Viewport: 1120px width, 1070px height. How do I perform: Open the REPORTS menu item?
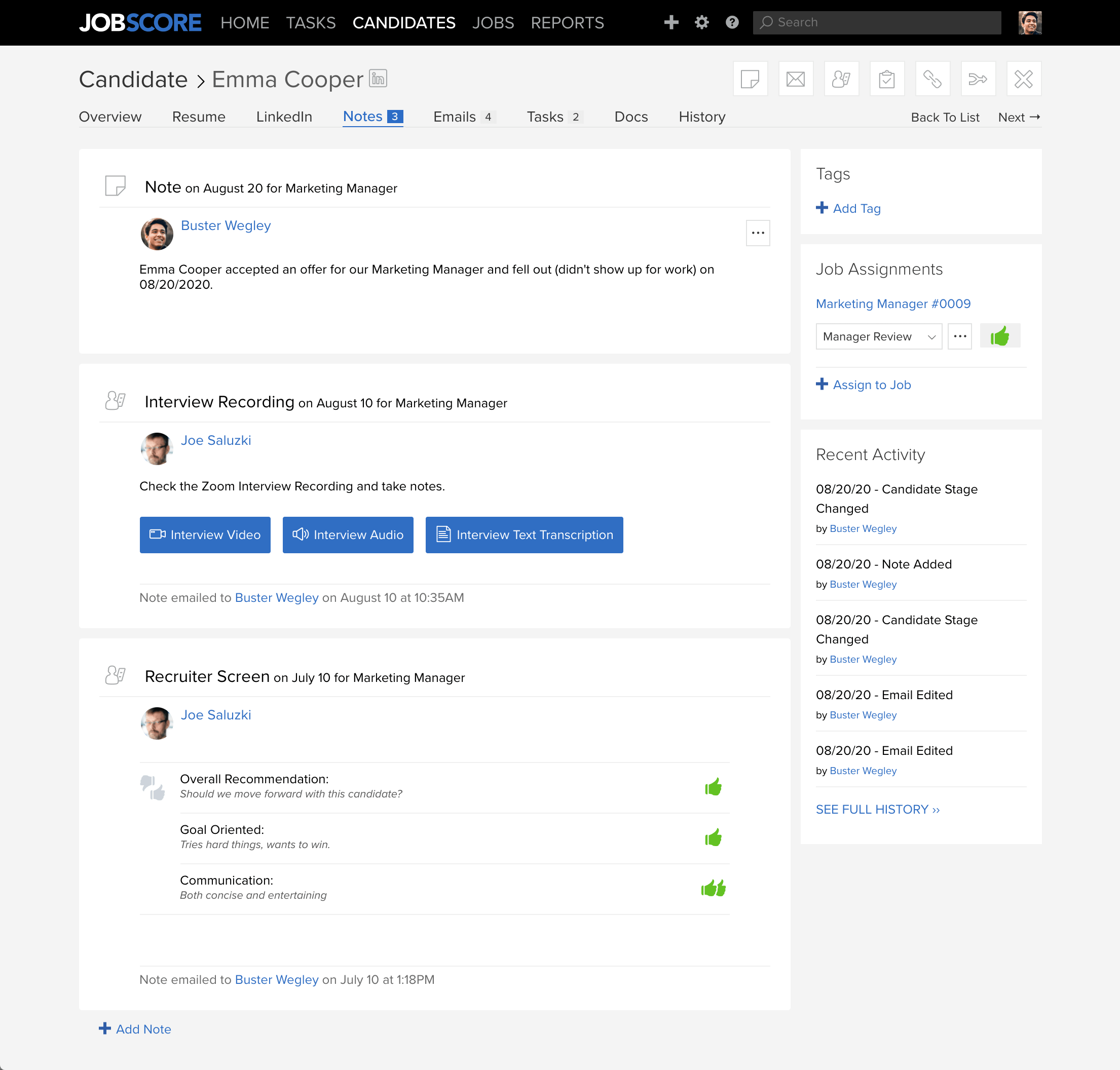click(x=567, y=23)
